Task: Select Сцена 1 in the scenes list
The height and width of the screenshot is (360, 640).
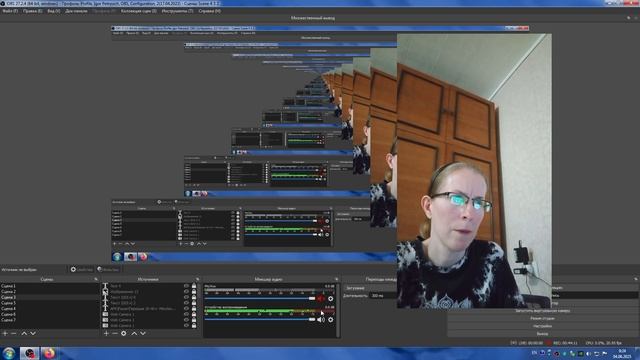Action: pyautogui.click(x=50, y=286)
